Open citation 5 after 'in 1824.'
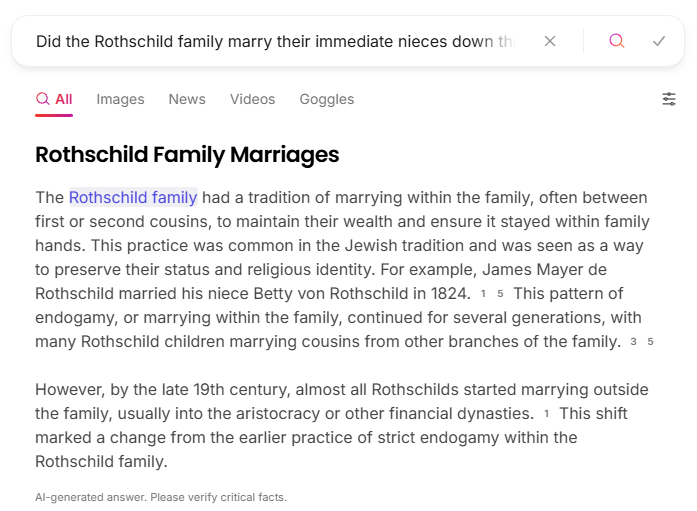This screenshot has width=697, height=511. pyautogui.click(x=500, y=294)
